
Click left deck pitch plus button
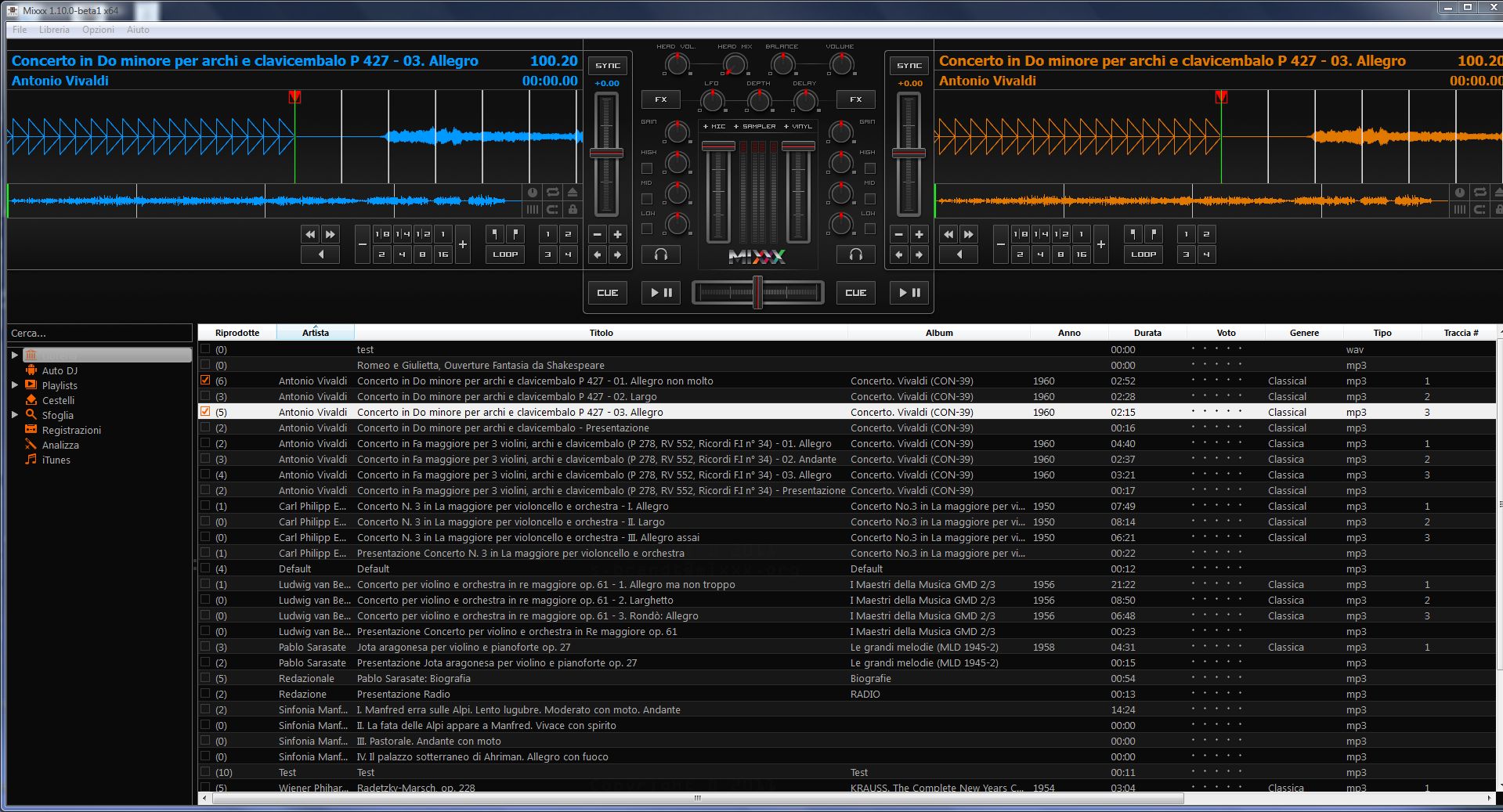tap(617, 234)
